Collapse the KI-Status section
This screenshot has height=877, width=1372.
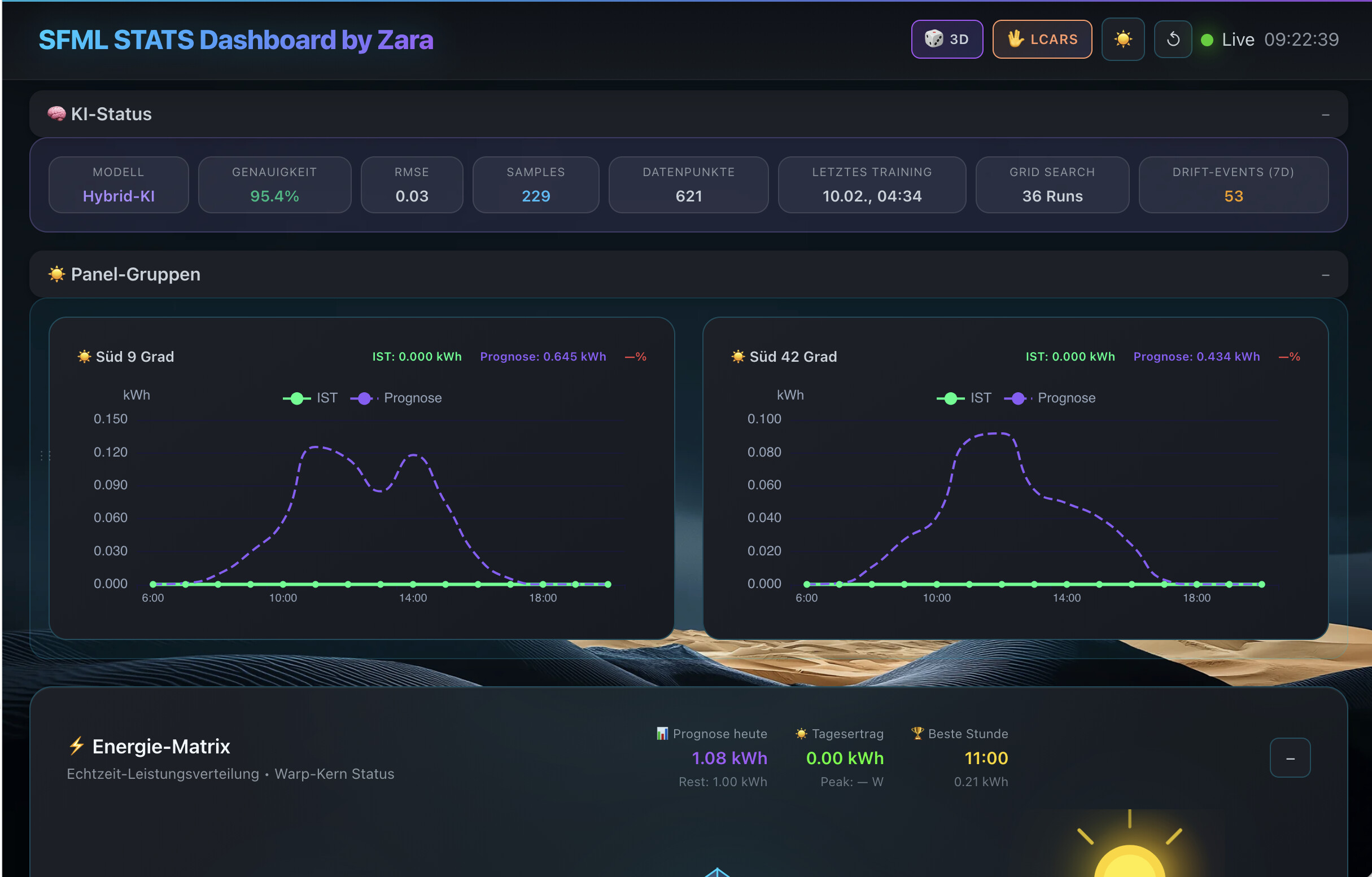tap(1325, 115)
